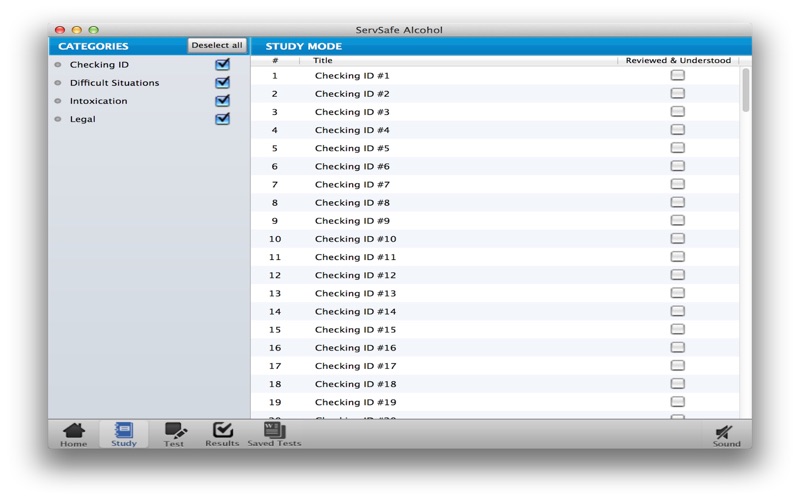Mark Checking ID #1 as reviewed
Screen dimensions: 800x500
[678, 76]
